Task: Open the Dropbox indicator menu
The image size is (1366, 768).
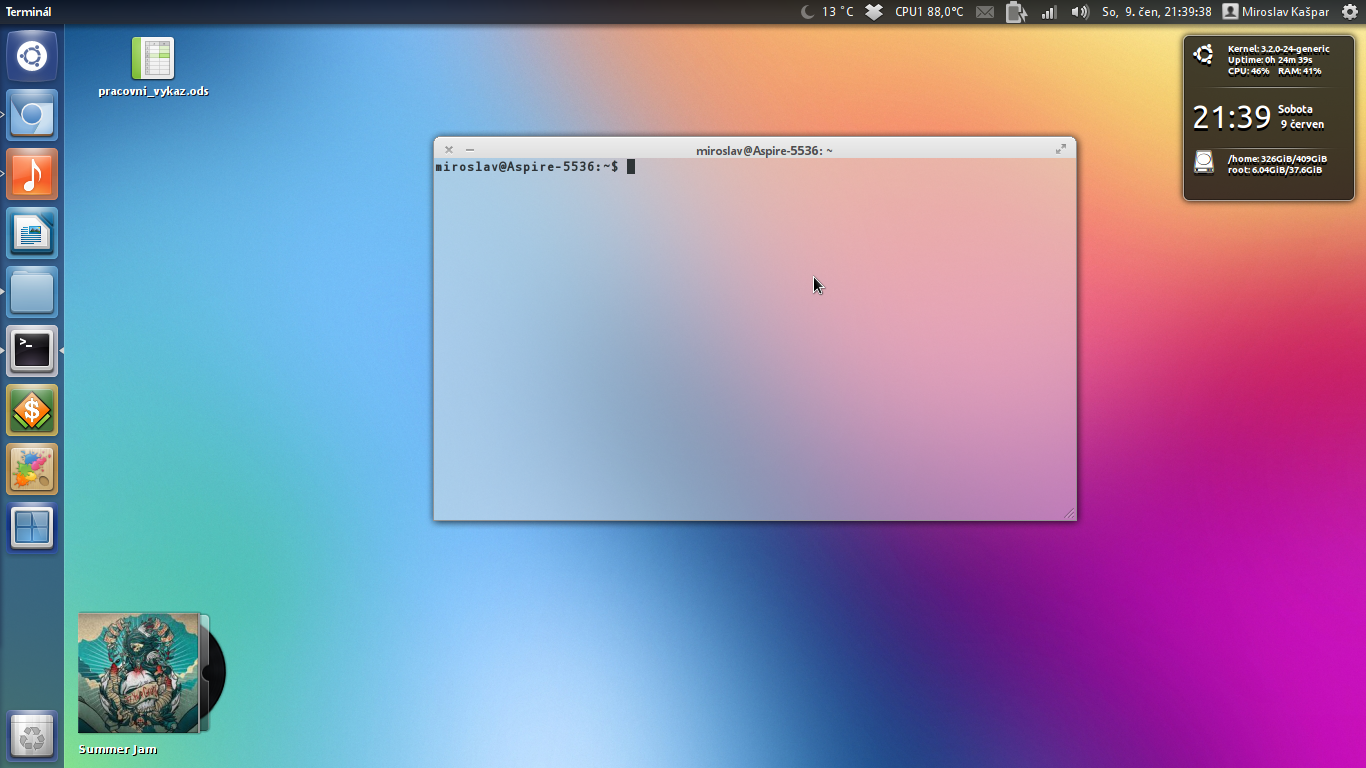Action: (x=874, y=12)
